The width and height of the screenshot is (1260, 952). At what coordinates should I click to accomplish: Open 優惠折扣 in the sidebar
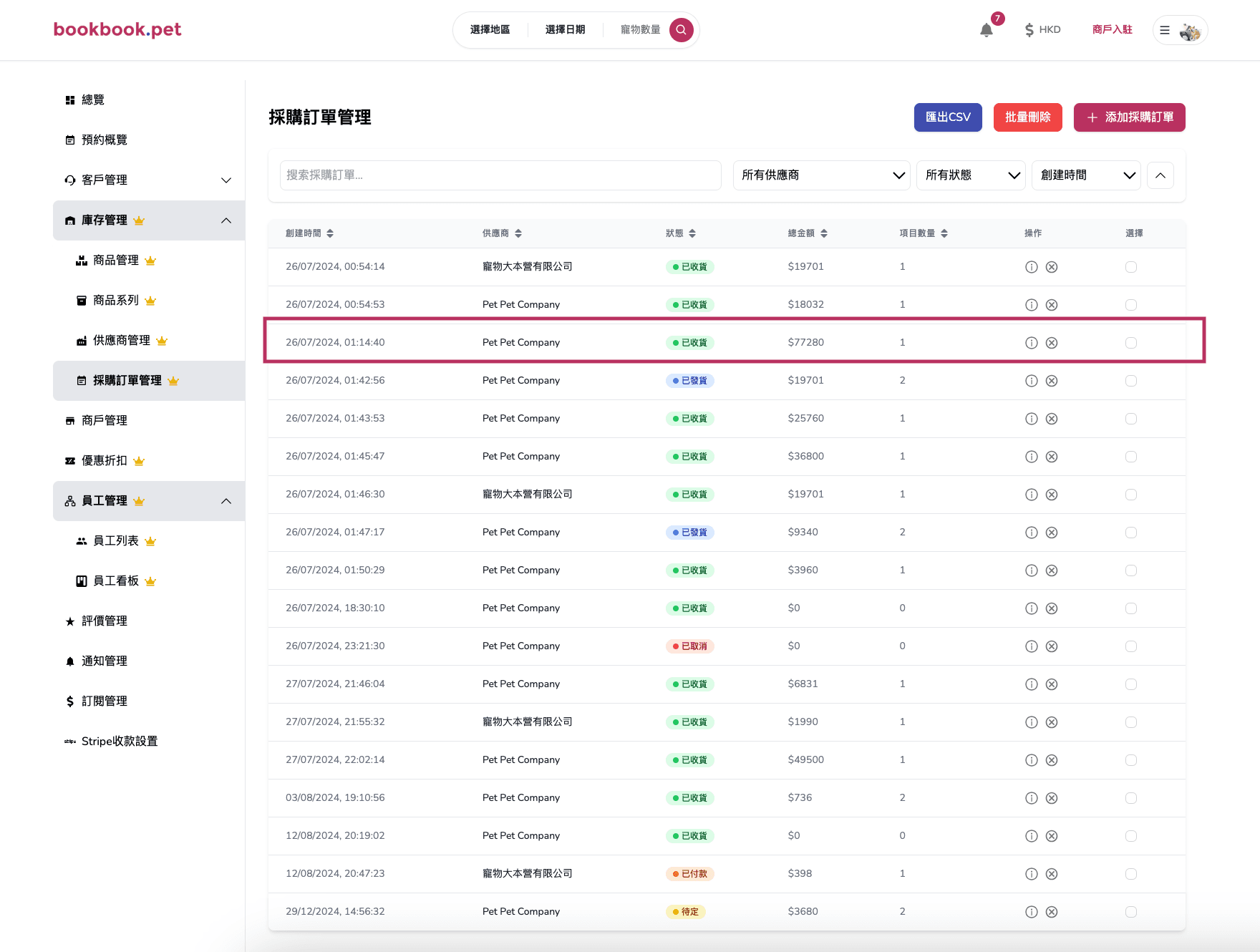(x=105, y=461)
